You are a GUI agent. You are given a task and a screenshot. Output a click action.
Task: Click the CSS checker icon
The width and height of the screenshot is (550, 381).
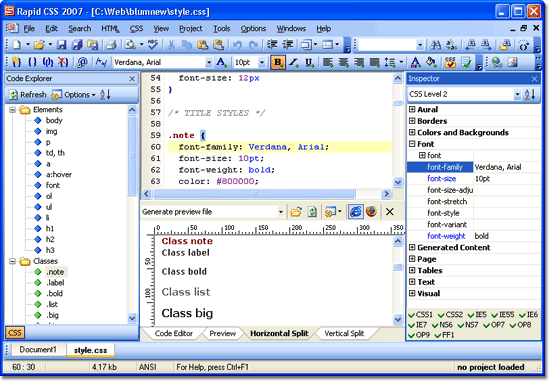450,62
